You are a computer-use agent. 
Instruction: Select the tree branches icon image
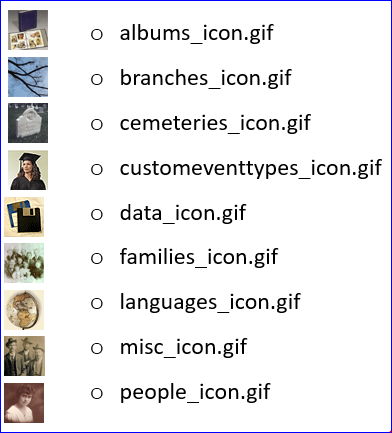pyautogui.click(x=28, y=77)
